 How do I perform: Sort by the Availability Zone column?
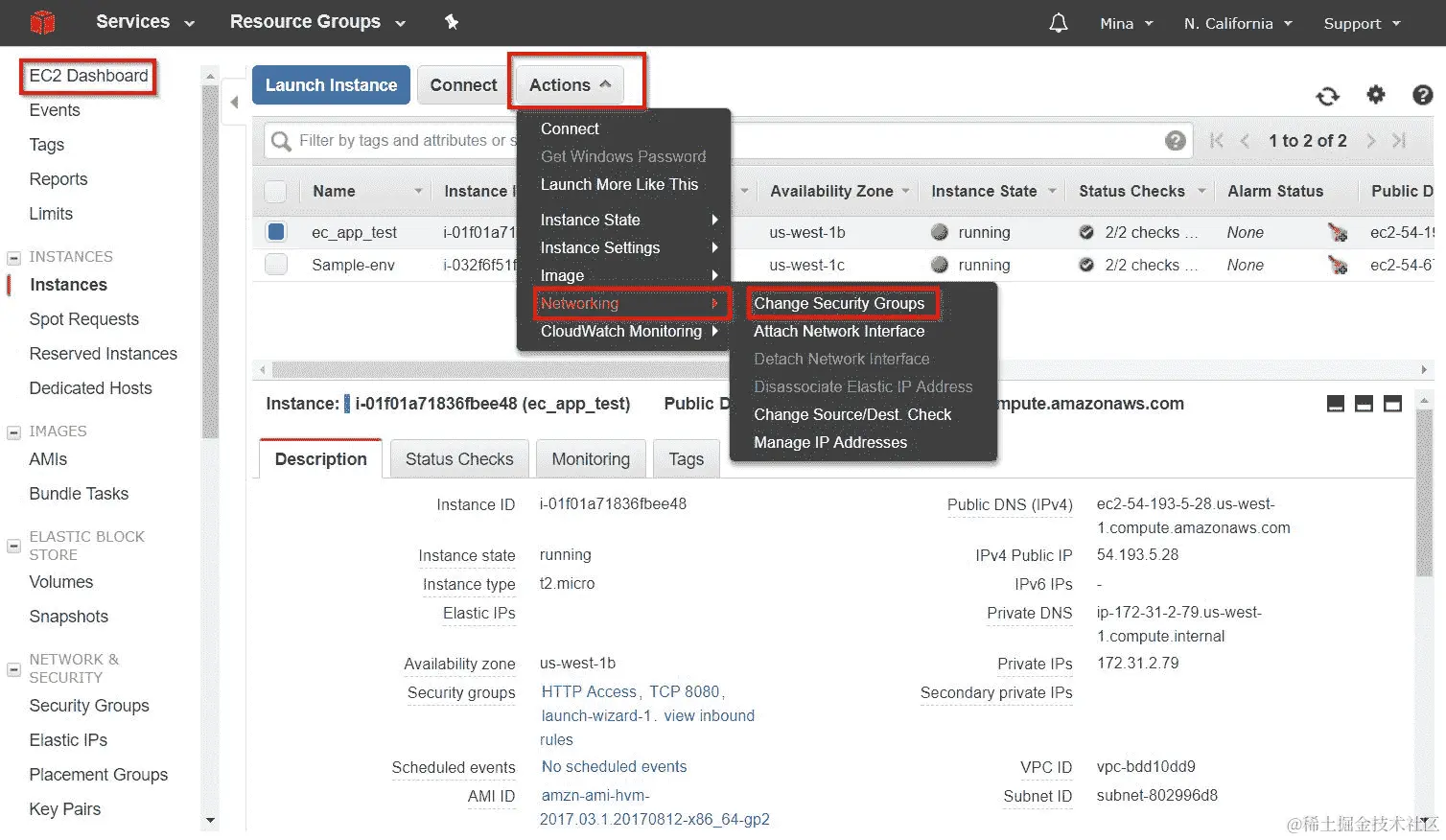pos(839,192)
